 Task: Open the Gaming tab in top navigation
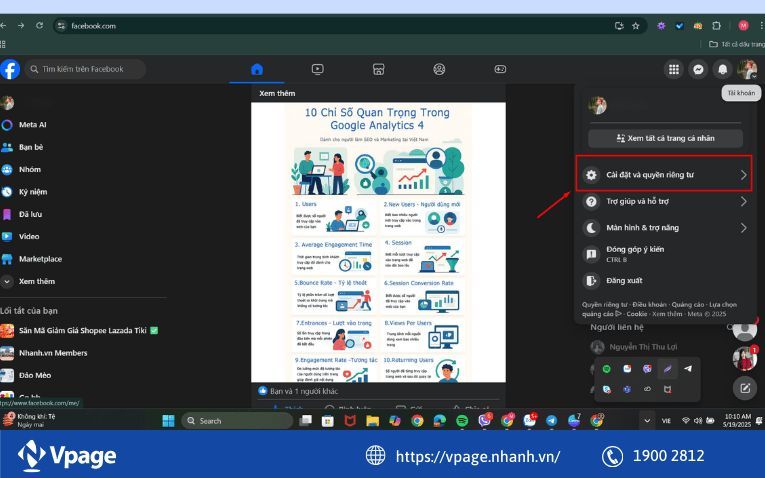click(x=500, y=69)
